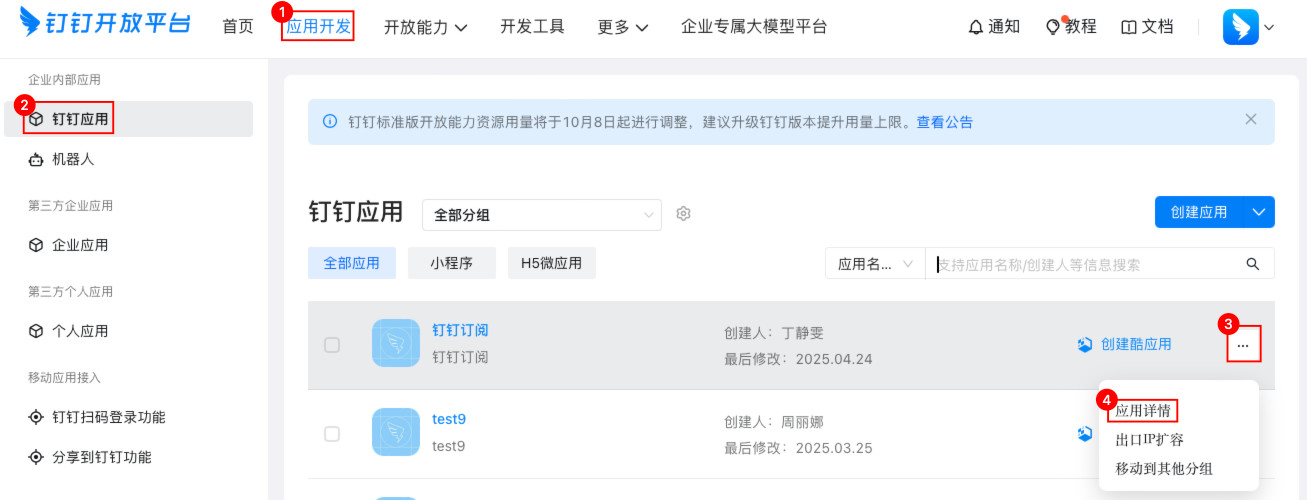Click the 钉钉订阅 app thumbnail icon

(x=396, y=344)
